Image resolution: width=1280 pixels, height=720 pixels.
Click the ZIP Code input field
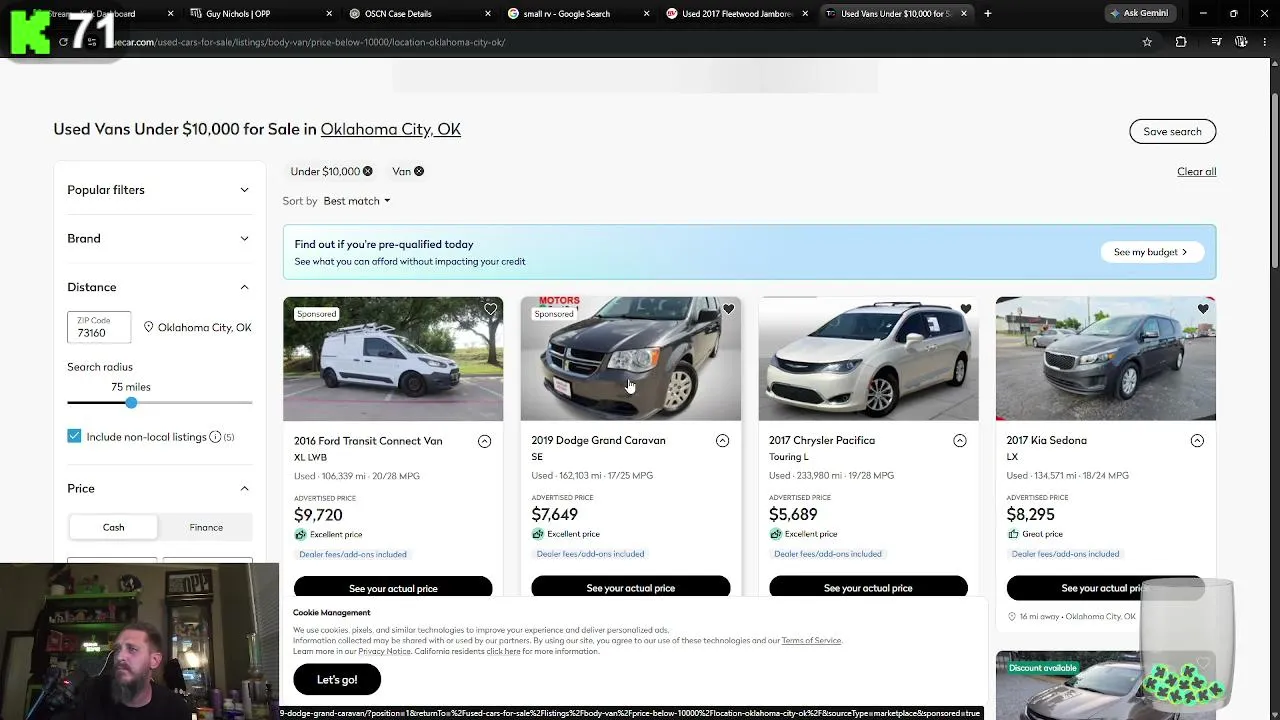[99, 327]
